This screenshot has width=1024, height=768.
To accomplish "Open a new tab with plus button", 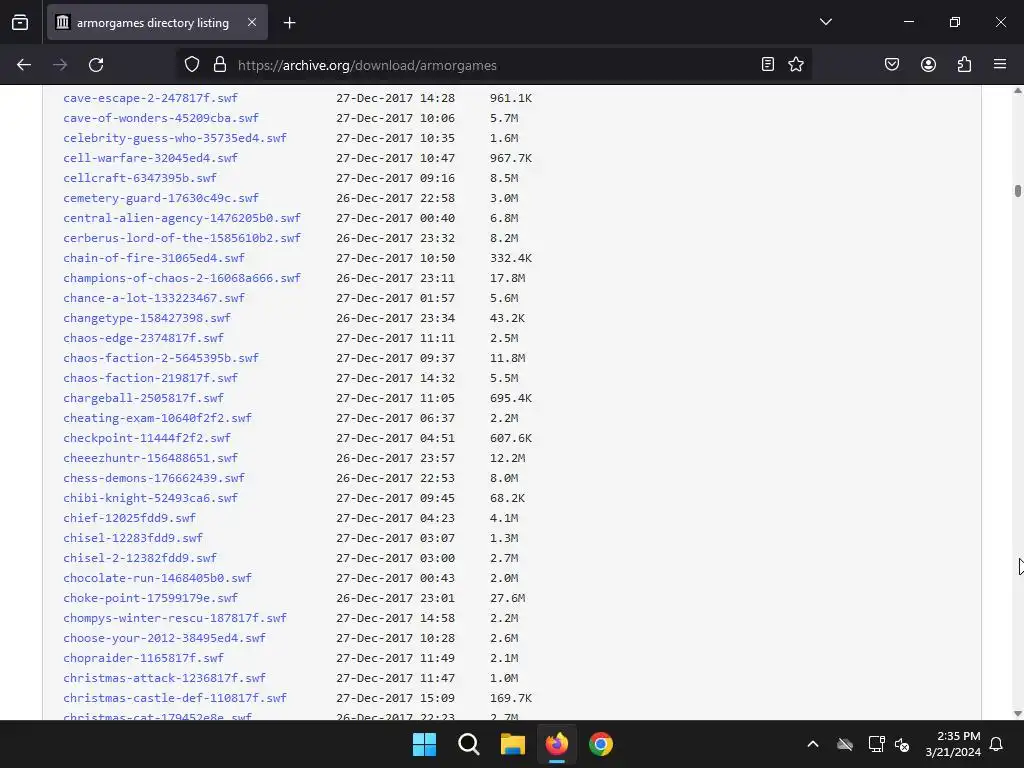I will (x=289, y=23).
